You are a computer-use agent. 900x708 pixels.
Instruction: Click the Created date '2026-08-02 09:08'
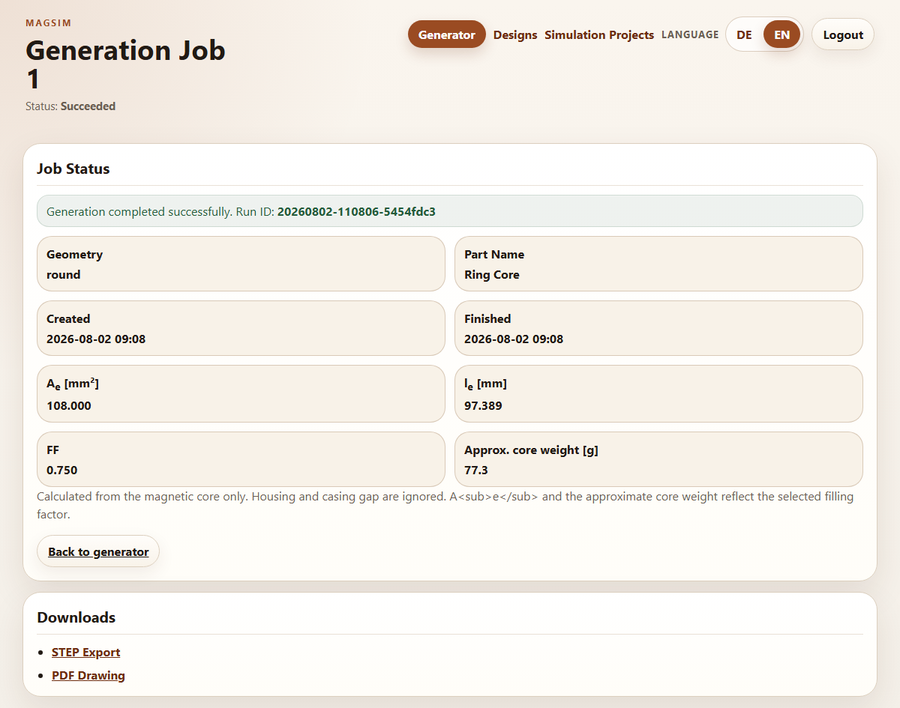click(x=96, y=339)
